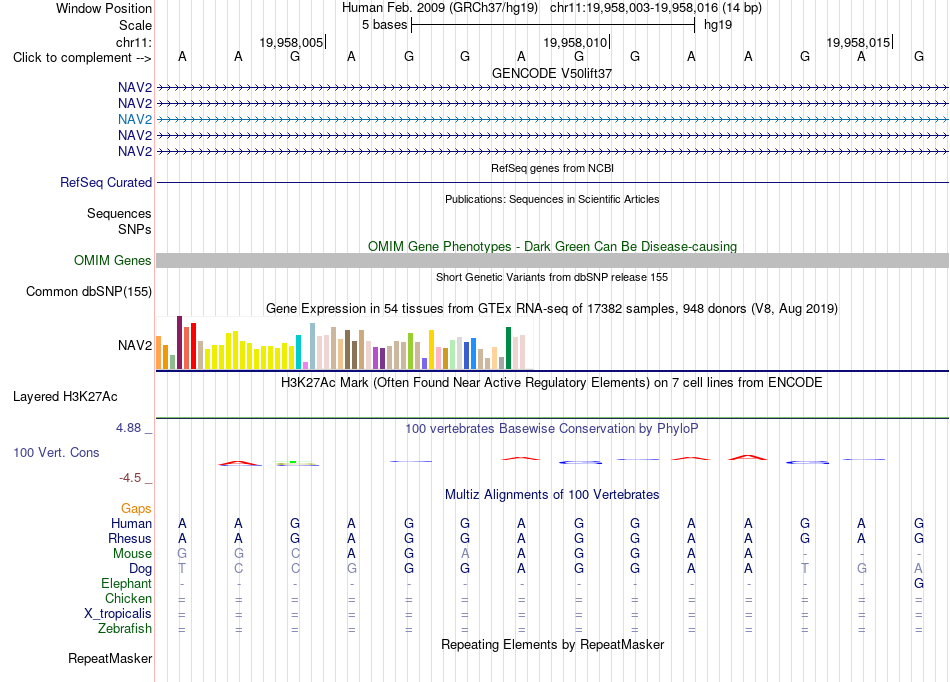Open the GTEx 'Gene Expression in 54 tissues' title
This screenshot has width=950, height=682.
(552, 309)
